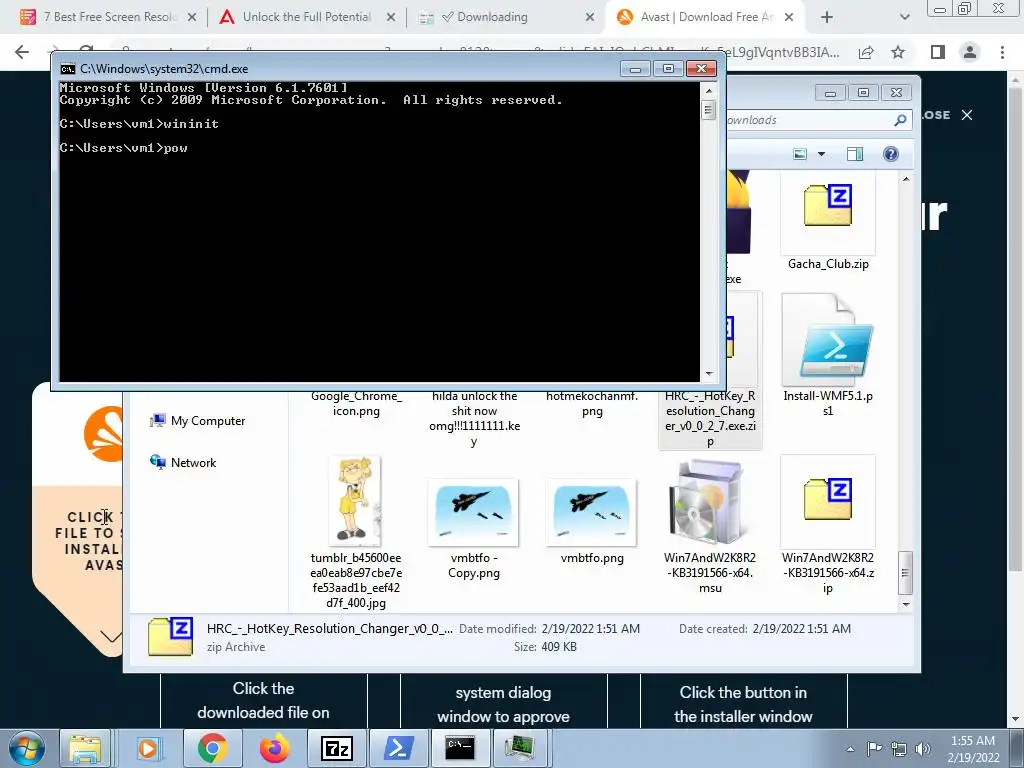1024x768 pixels.
Task: Click Explorer vertical scrollbar thumb
Action: (x=905, y=573)
